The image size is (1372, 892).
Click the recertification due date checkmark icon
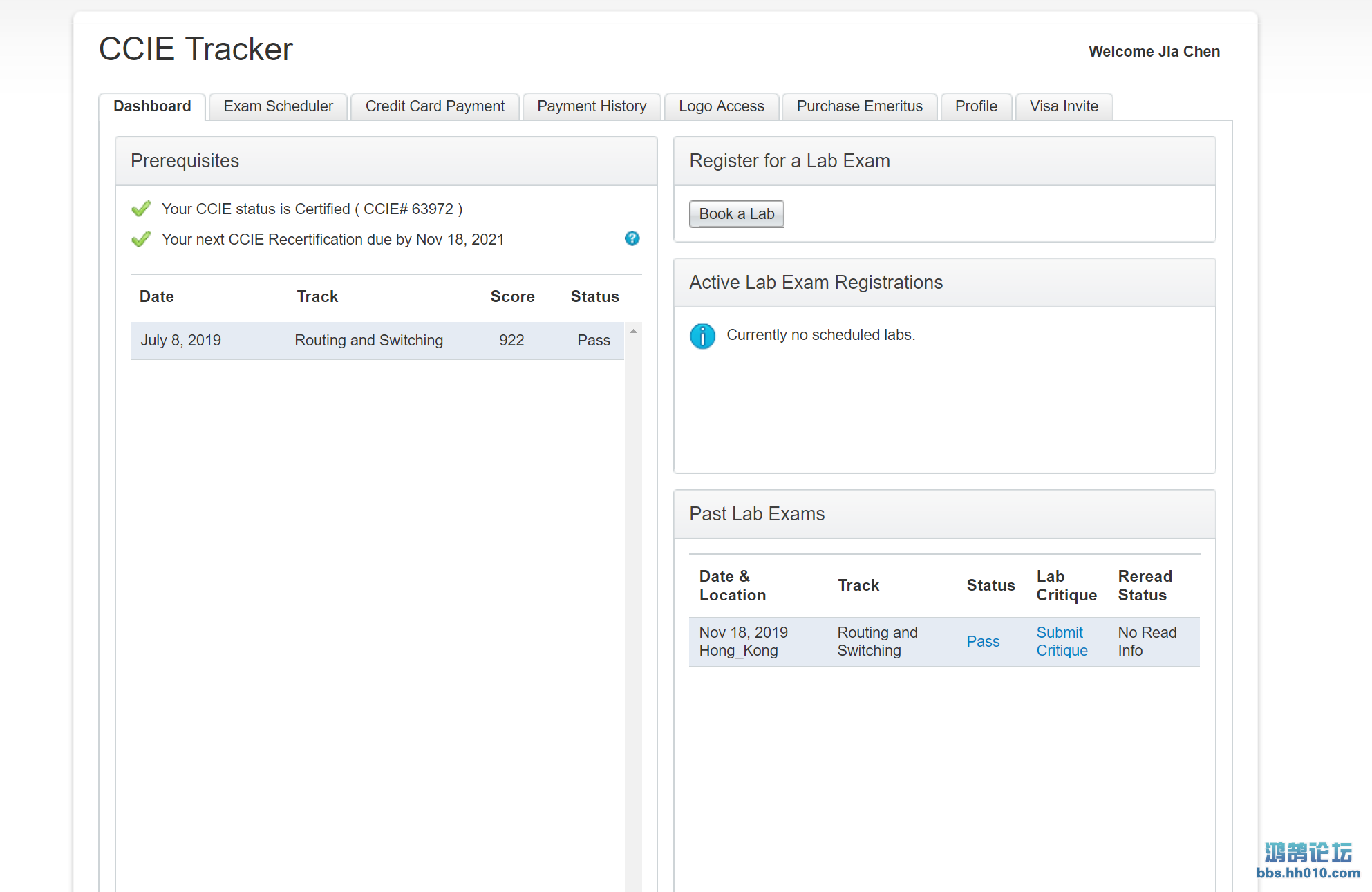click(142, 239)
